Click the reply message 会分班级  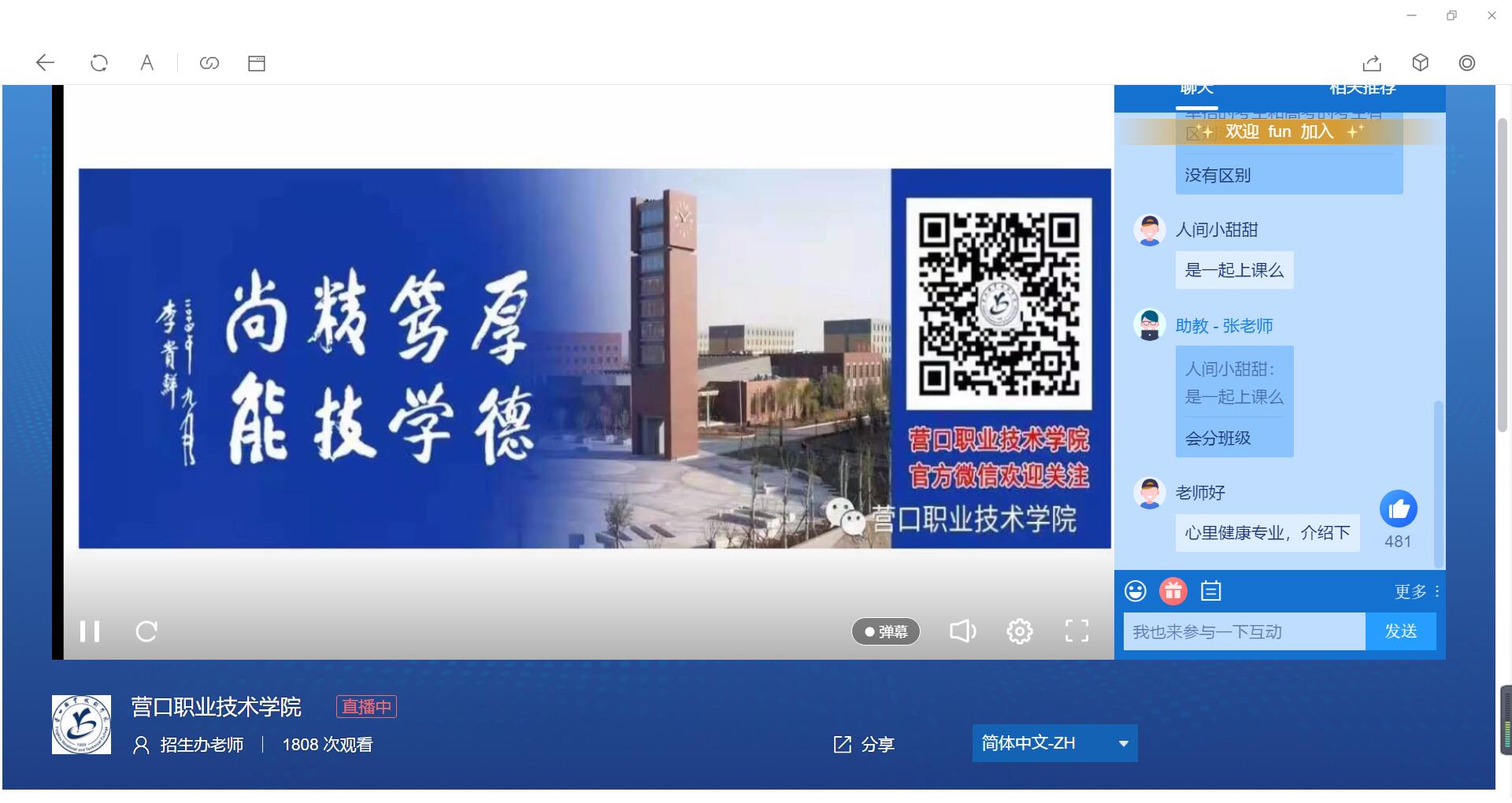click(1217, 439)
